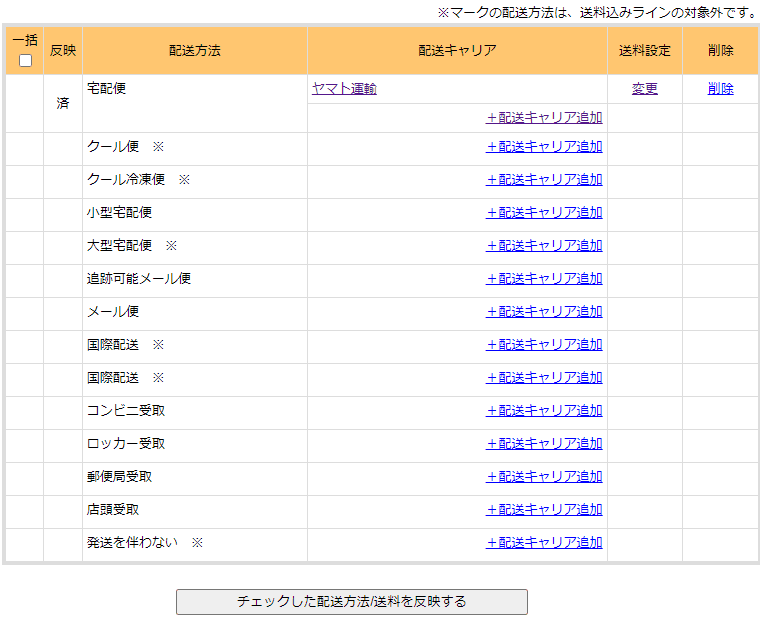Click 削除 link for 宅配便 row
Viewport: 760px width, 626px height.
[x=720, y=89]
